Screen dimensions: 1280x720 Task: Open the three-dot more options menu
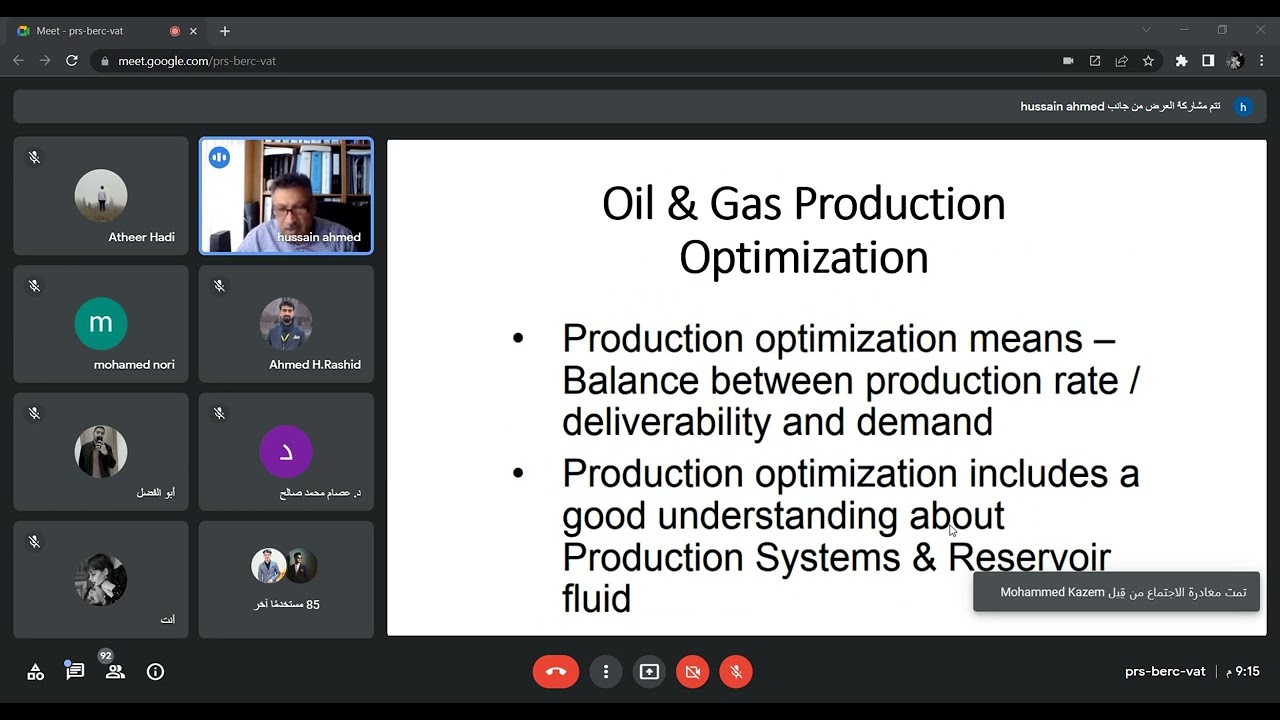click(x=605, y=672)
